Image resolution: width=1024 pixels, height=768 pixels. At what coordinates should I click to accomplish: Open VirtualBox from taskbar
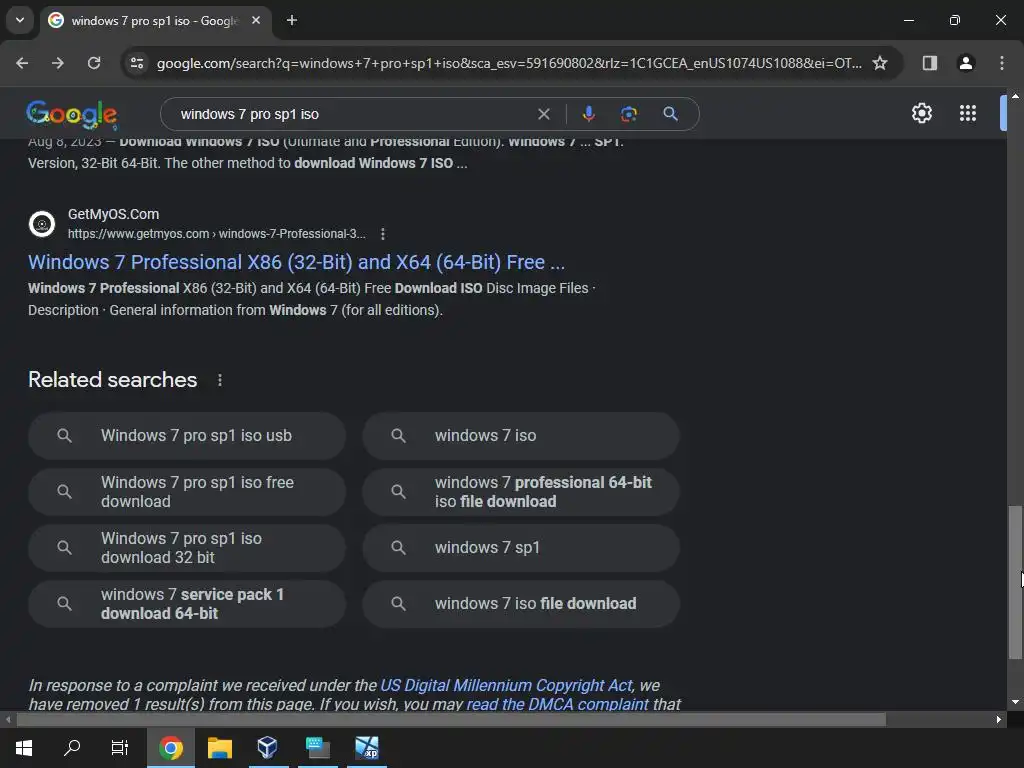click(x=267, y=748)
